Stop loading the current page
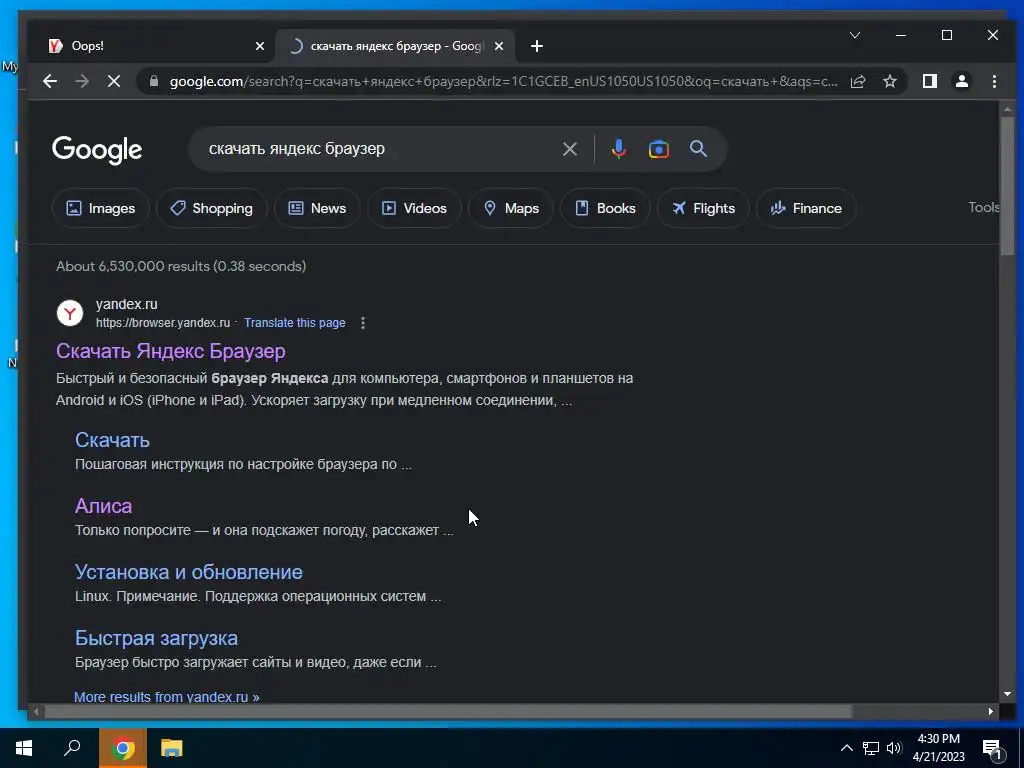 pos(114,81)
